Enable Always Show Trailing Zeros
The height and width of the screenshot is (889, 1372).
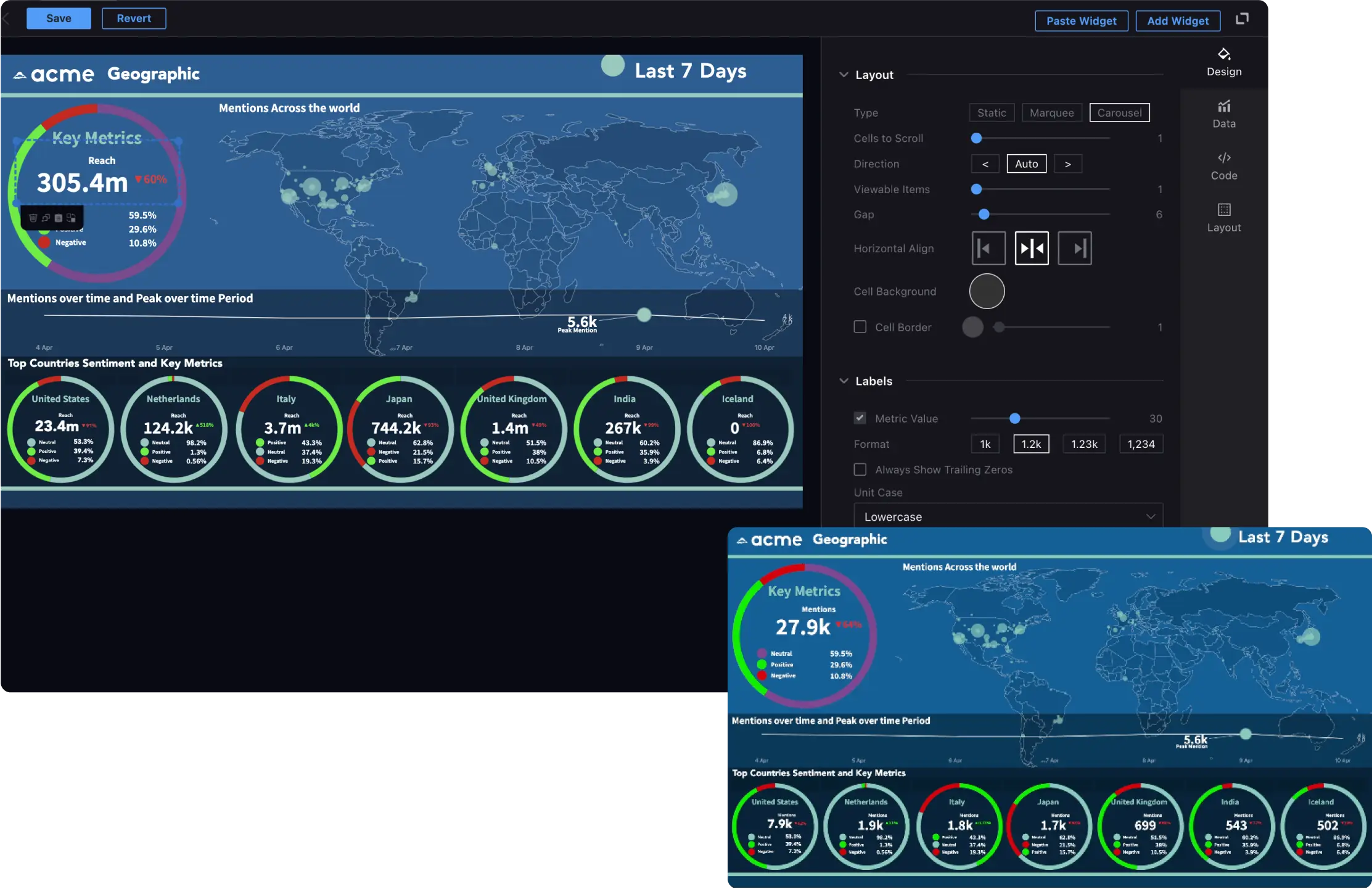coord(860,469)
